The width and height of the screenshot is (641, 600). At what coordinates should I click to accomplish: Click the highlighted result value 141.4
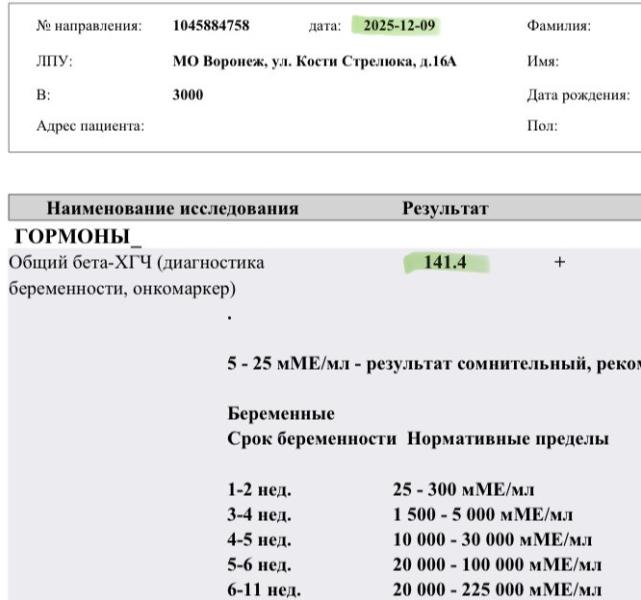pos(447,263)
